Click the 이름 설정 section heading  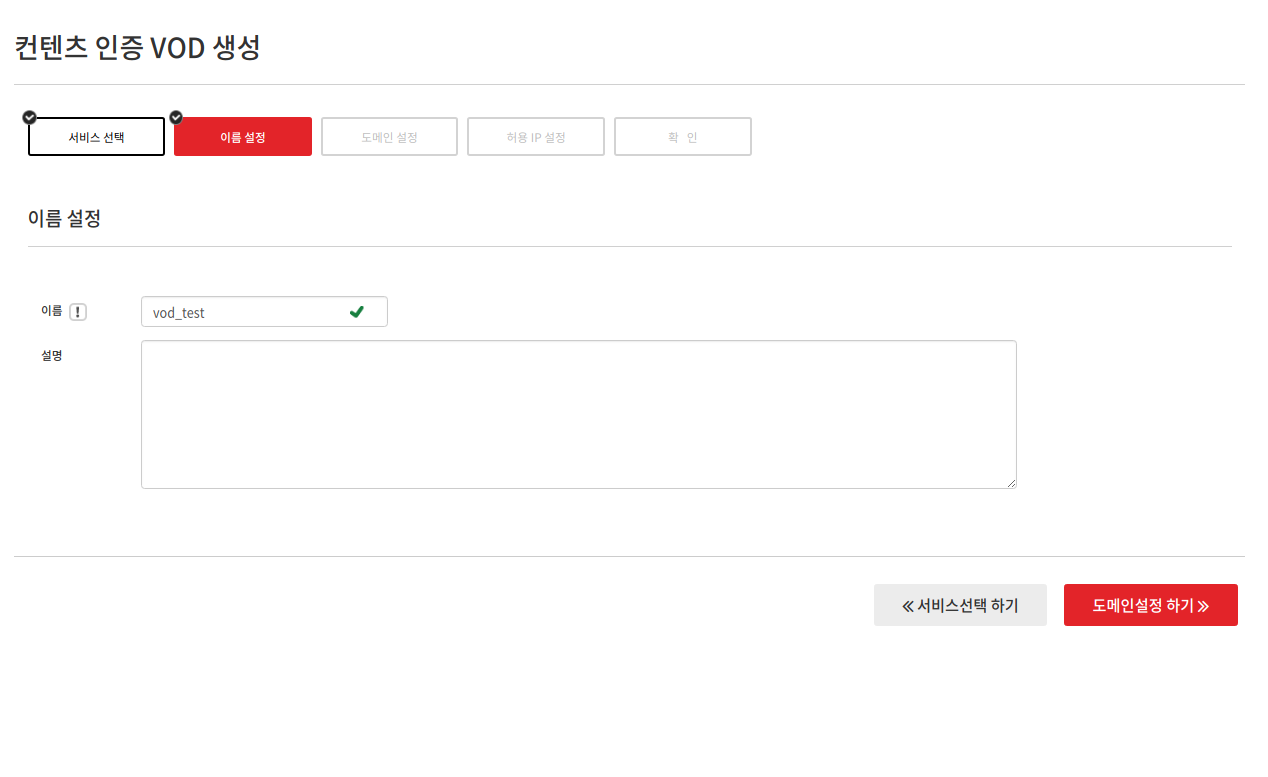pyautogui.click(x=64, y=218)
